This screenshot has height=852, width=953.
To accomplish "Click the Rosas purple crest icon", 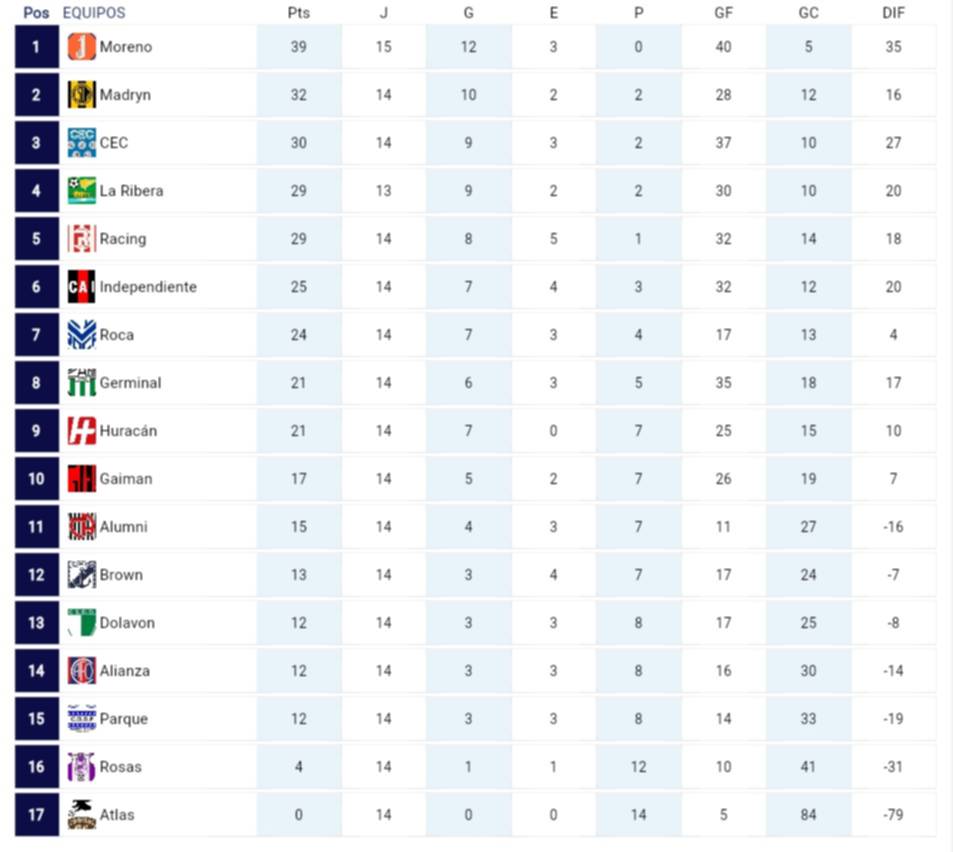I will [82, 767].
